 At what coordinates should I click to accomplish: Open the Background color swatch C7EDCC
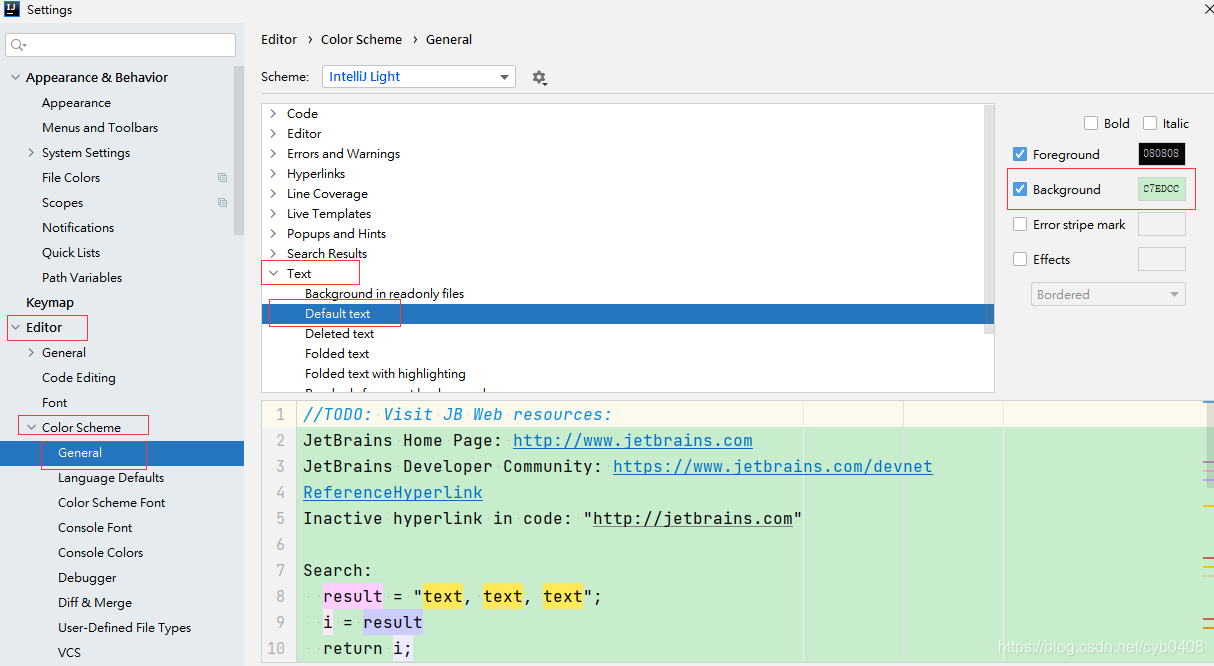[1162, 189]
